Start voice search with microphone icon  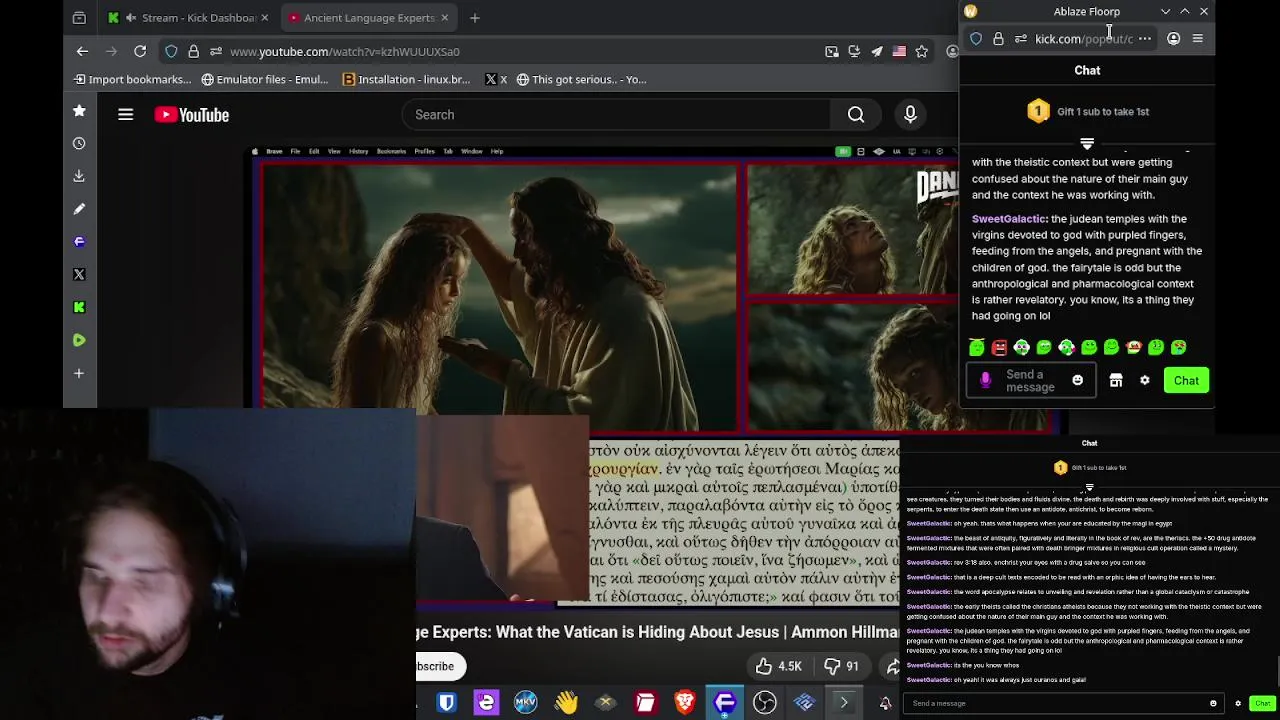pyautogui.click(x=910, y=115)
